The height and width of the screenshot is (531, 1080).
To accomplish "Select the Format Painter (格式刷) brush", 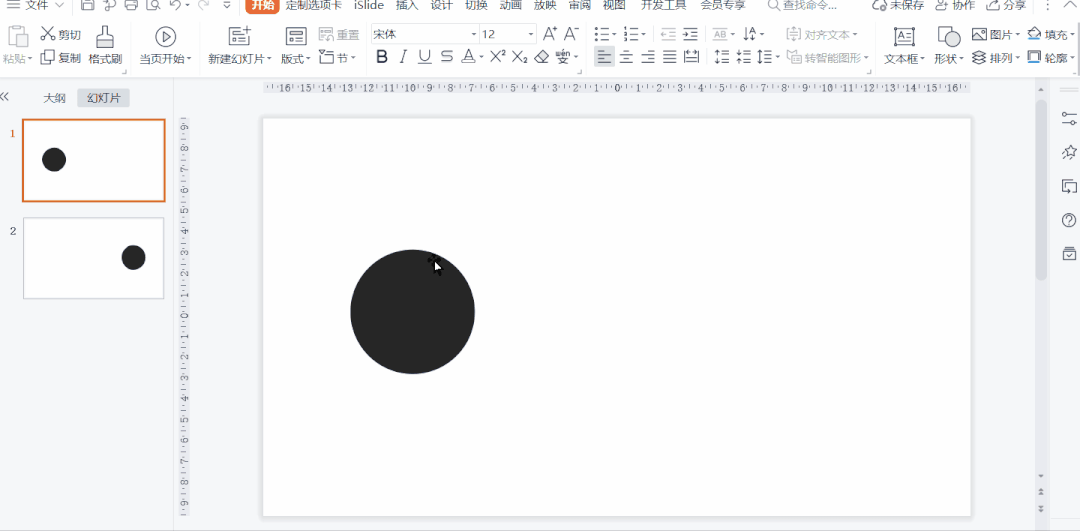I will click(105, 45).
